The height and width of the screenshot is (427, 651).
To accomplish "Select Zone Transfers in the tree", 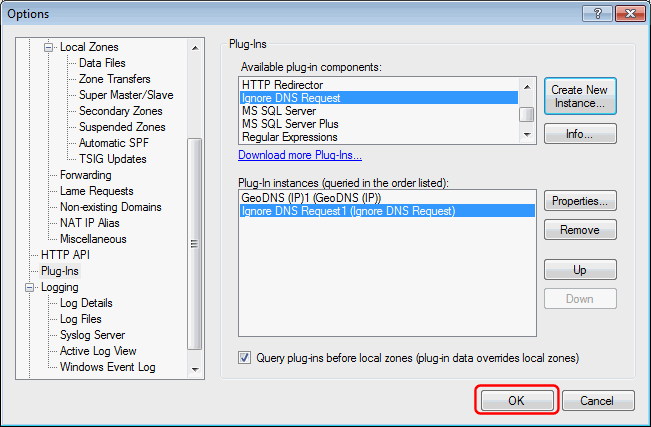I will (x=115, y=79).
